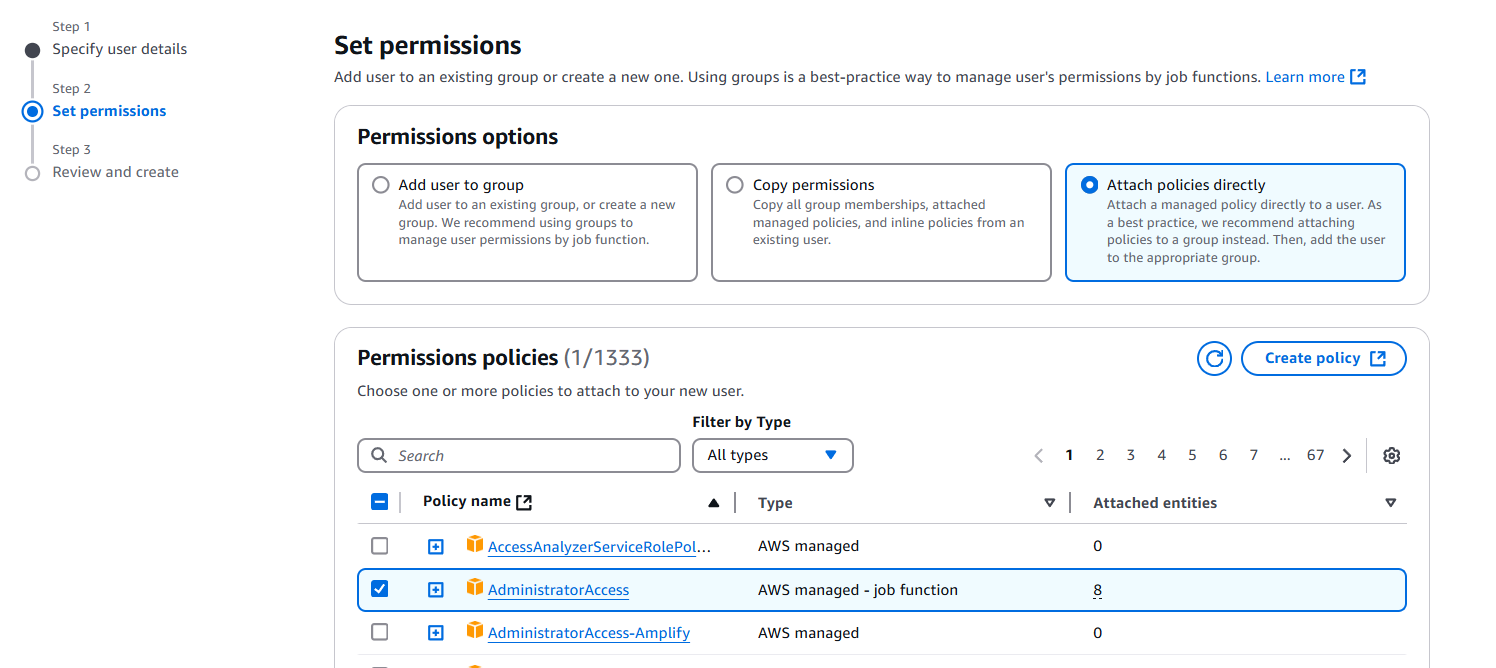Check the AccessAnalyzerServiceRolePolicy checkbox

(x=379, y=546)
